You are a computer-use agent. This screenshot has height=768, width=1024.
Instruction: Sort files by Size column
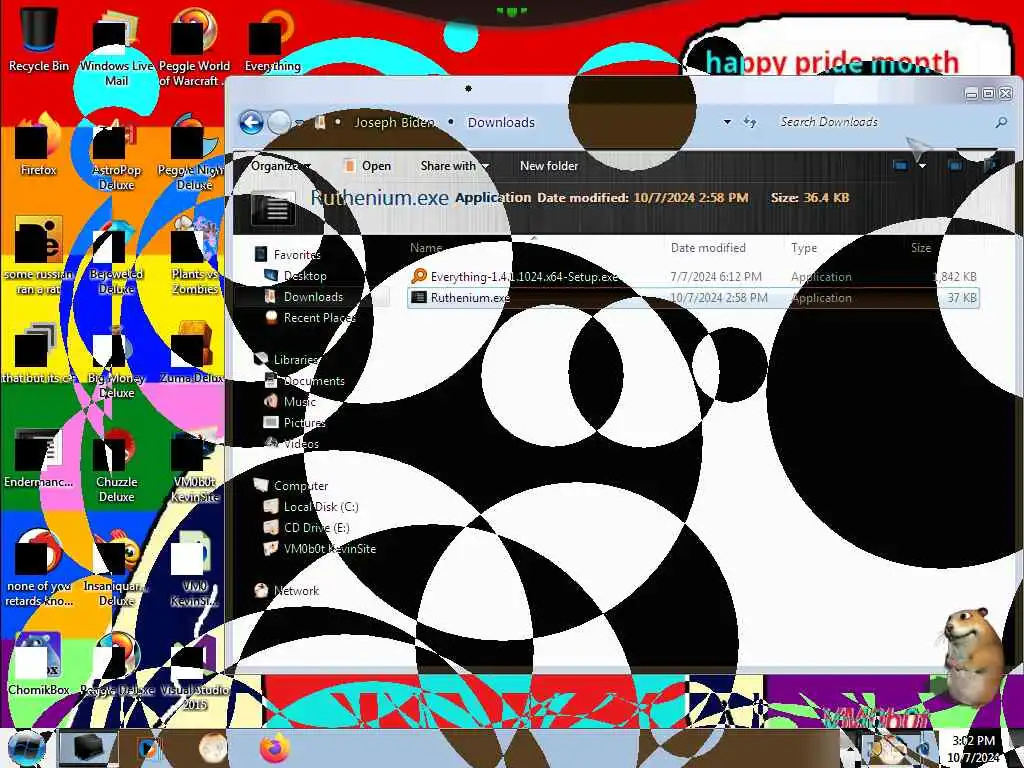pos(921,248)
